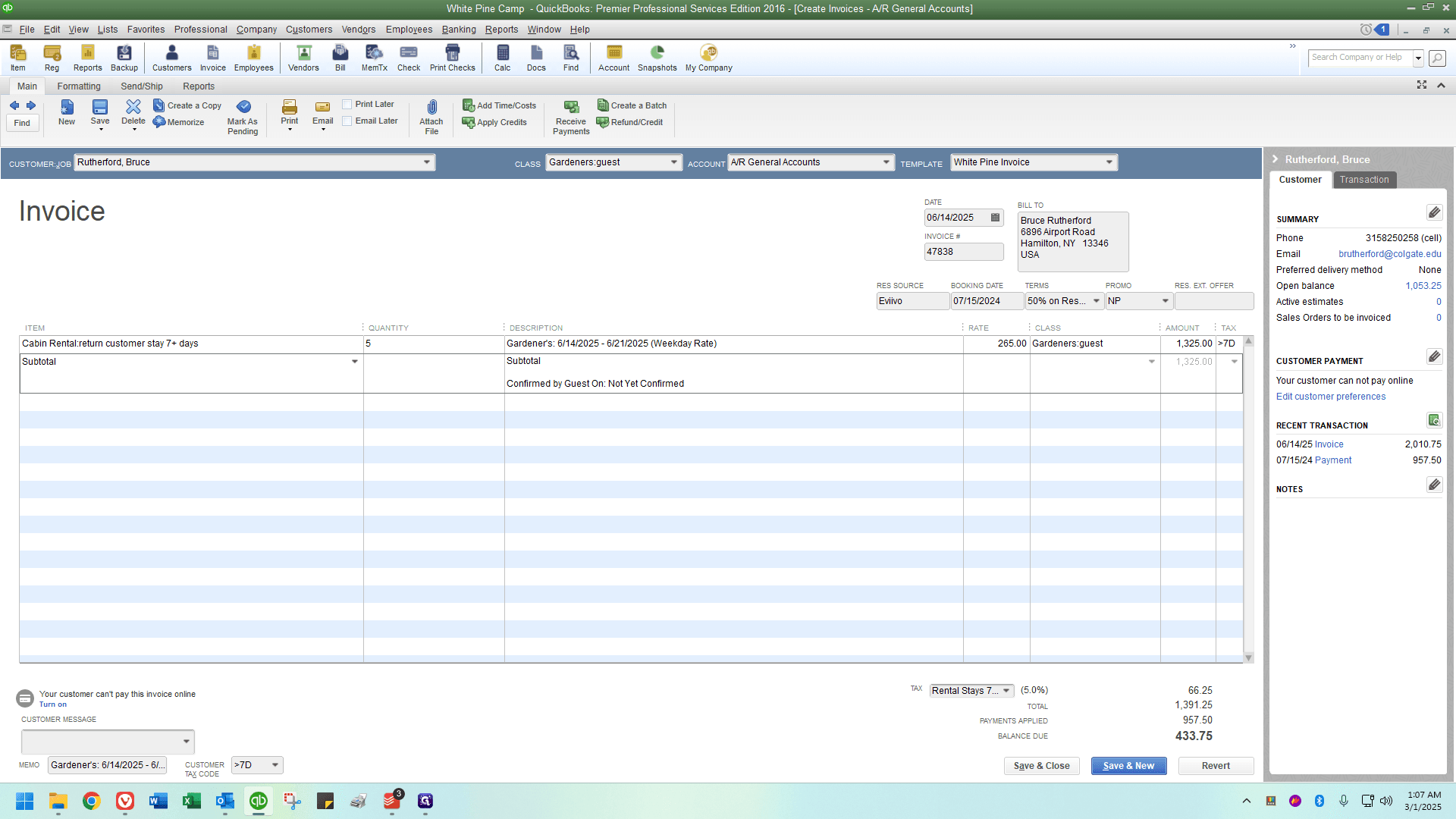The height and width of the screenshot is (819, 1456).
Task: Open the invoice date calendar picker
Action: [x=996, y=218]
